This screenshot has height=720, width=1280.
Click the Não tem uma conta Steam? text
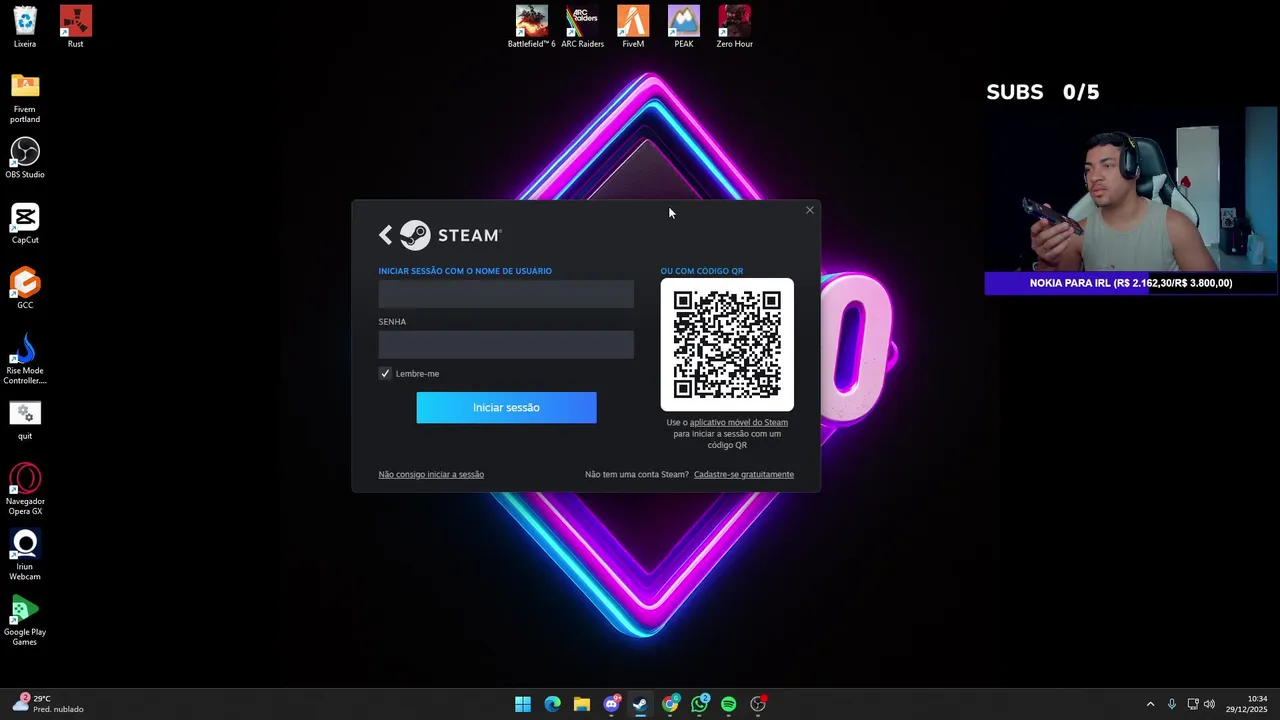637,474
